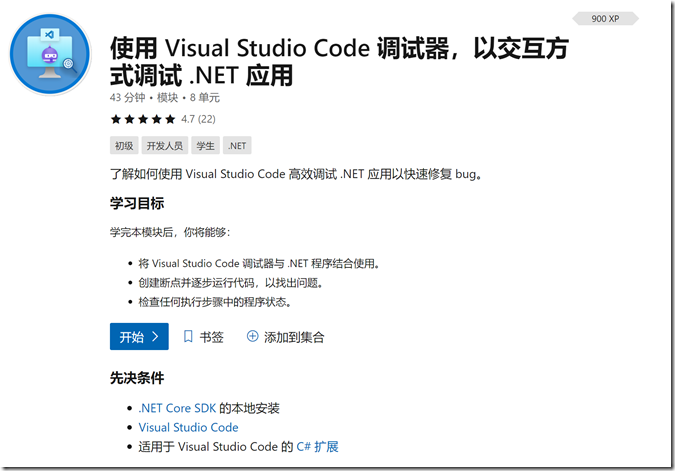Open the .NET Core SDK link

coord(177,408)
